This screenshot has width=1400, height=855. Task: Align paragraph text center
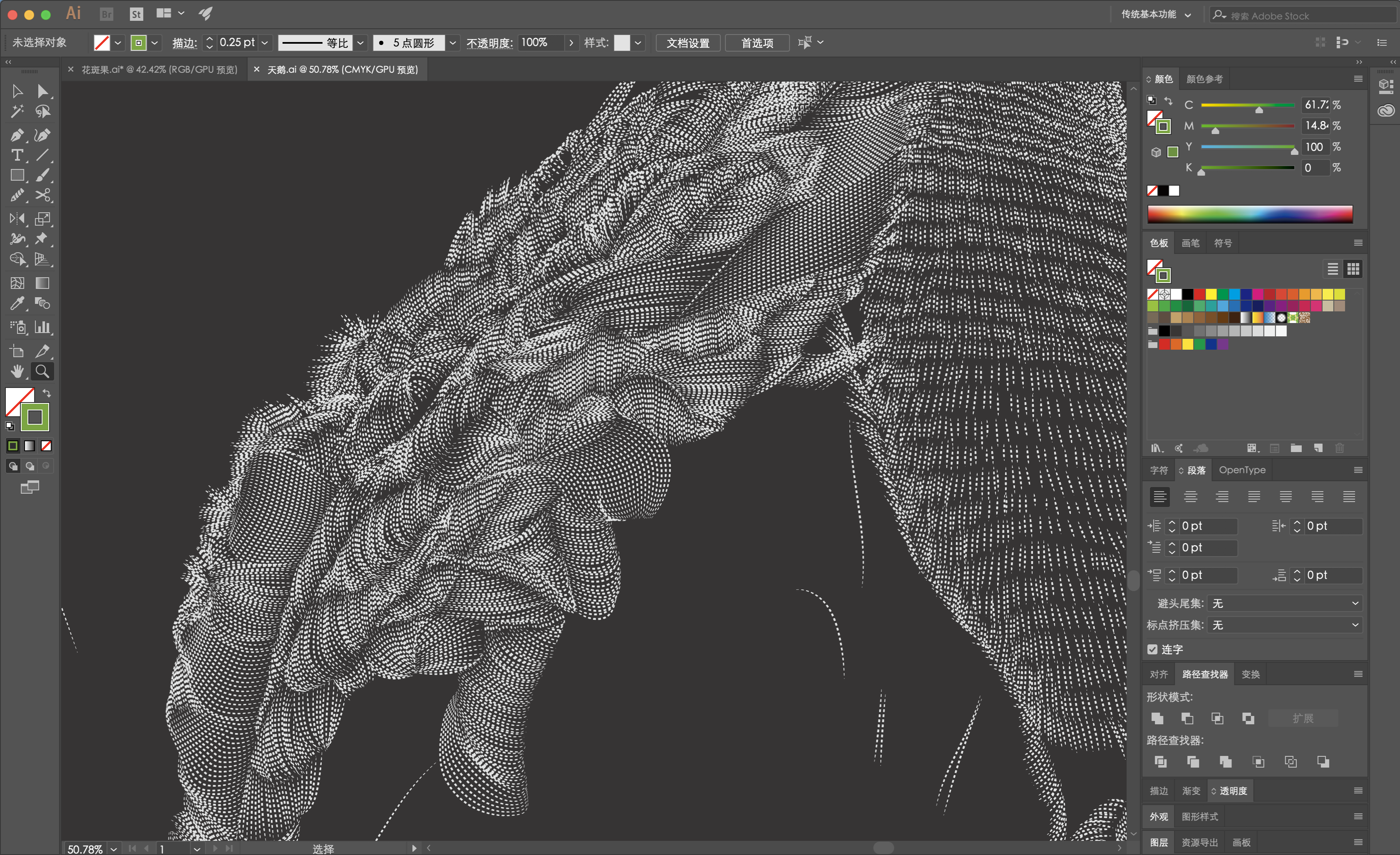[1191, 497]
